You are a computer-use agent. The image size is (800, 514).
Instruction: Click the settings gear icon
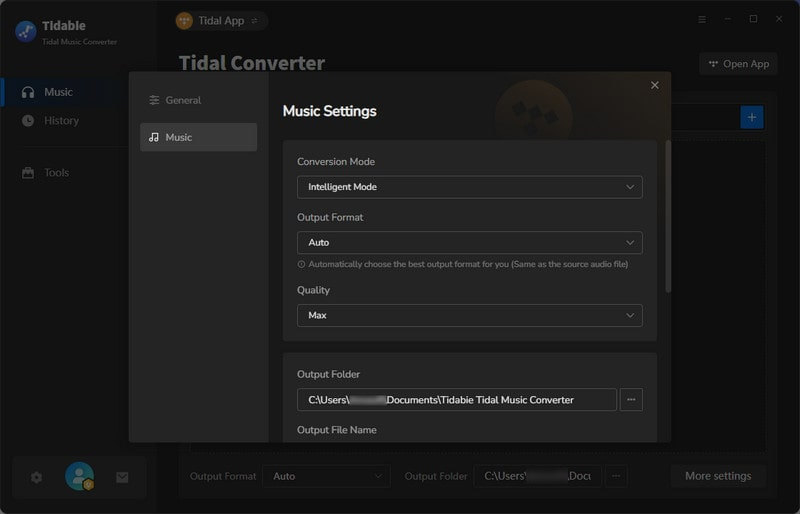(x=36, y=477)
